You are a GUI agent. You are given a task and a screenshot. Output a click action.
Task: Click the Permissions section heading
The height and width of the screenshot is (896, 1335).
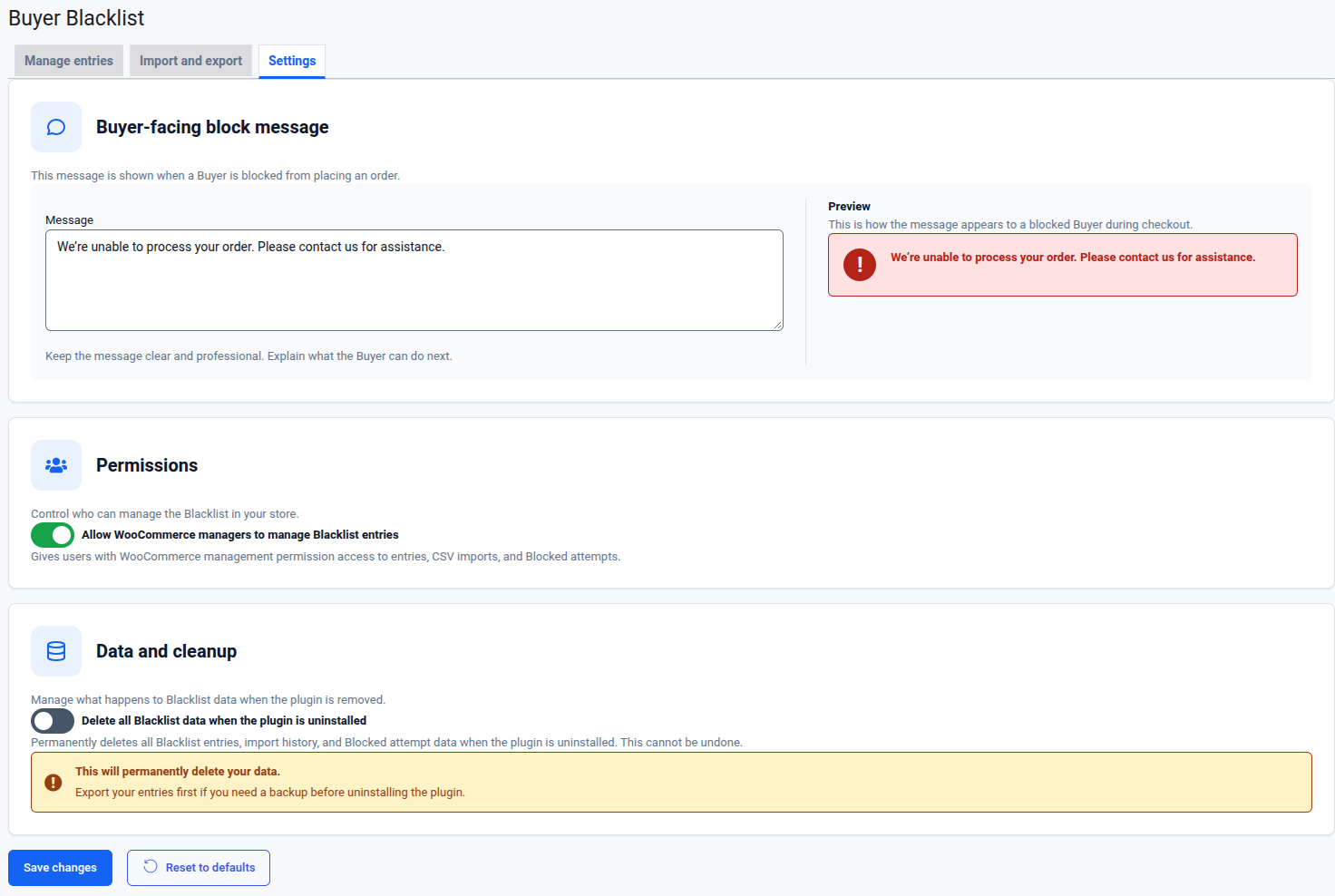coord(147,465)
